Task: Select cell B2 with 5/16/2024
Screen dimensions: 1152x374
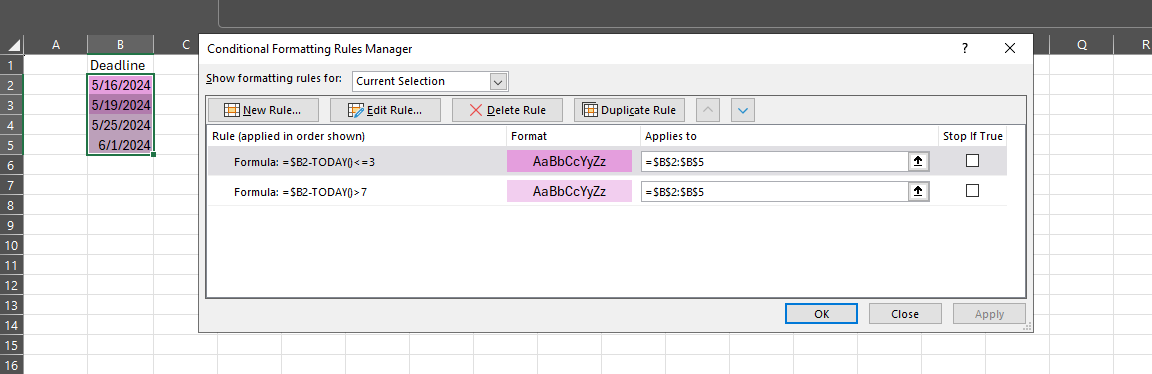Action: [120, 84]
